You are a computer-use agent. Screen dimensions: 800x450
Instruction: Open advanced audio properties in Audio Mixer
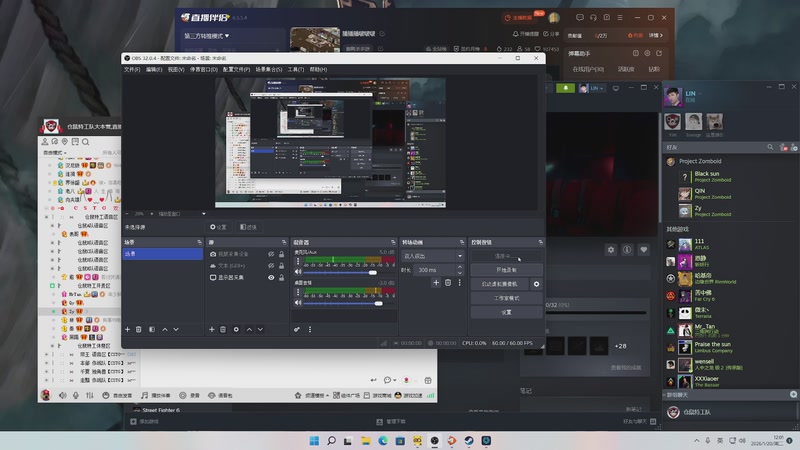297,330
